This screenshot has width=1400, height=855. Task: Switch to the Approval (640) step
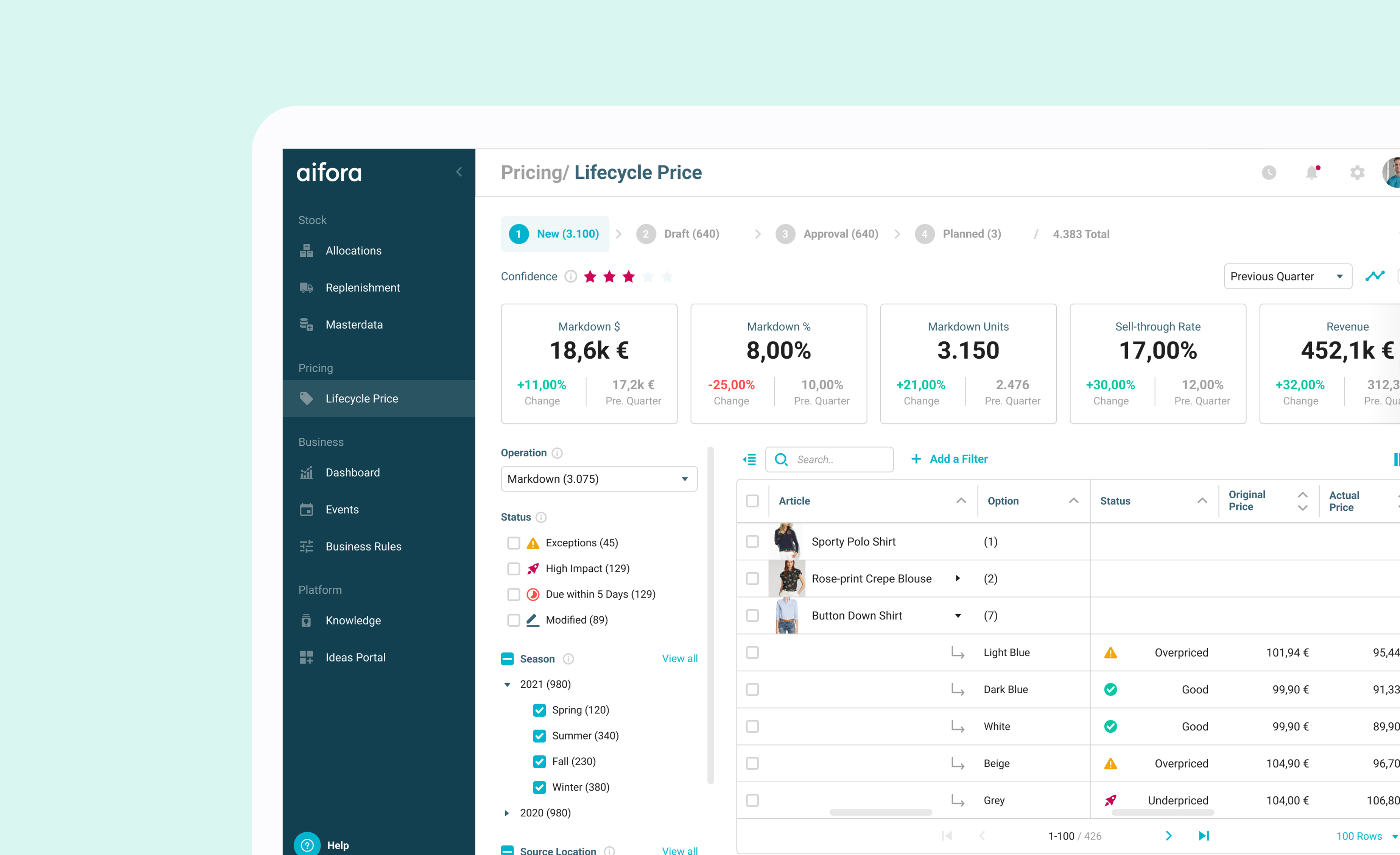pyautogui.click(x=827, y=234)
